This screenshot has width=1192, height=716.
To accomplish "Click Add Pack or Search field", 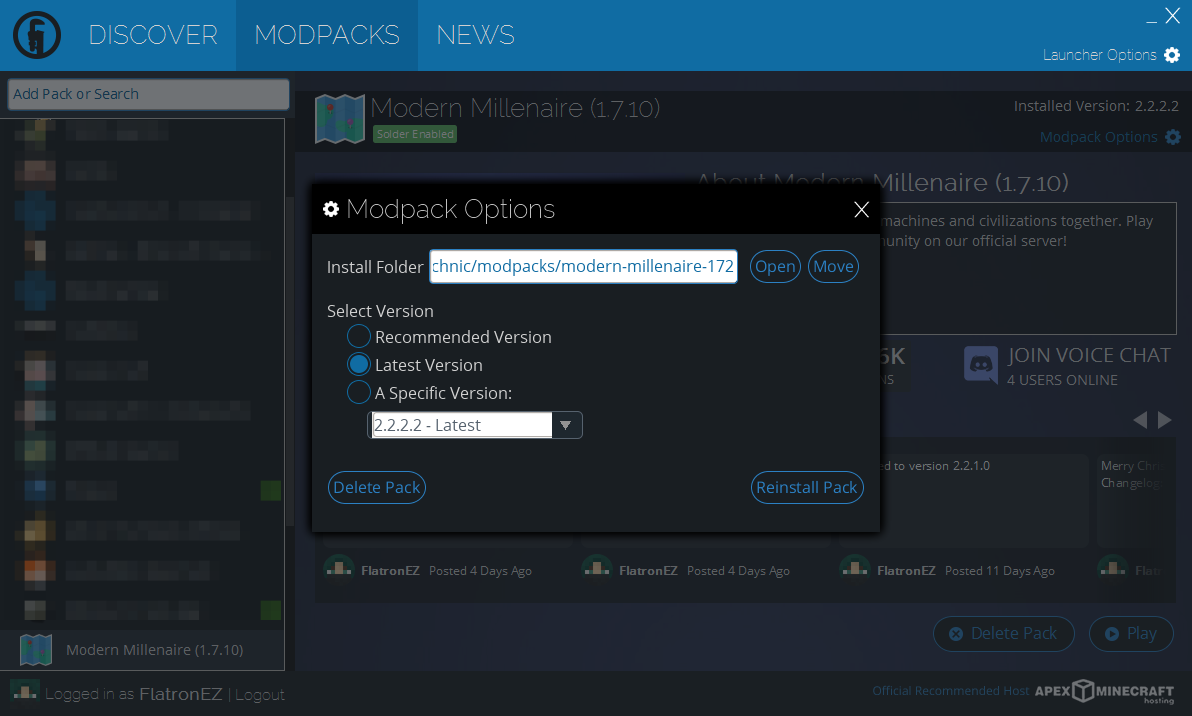I will click(148, 94).
